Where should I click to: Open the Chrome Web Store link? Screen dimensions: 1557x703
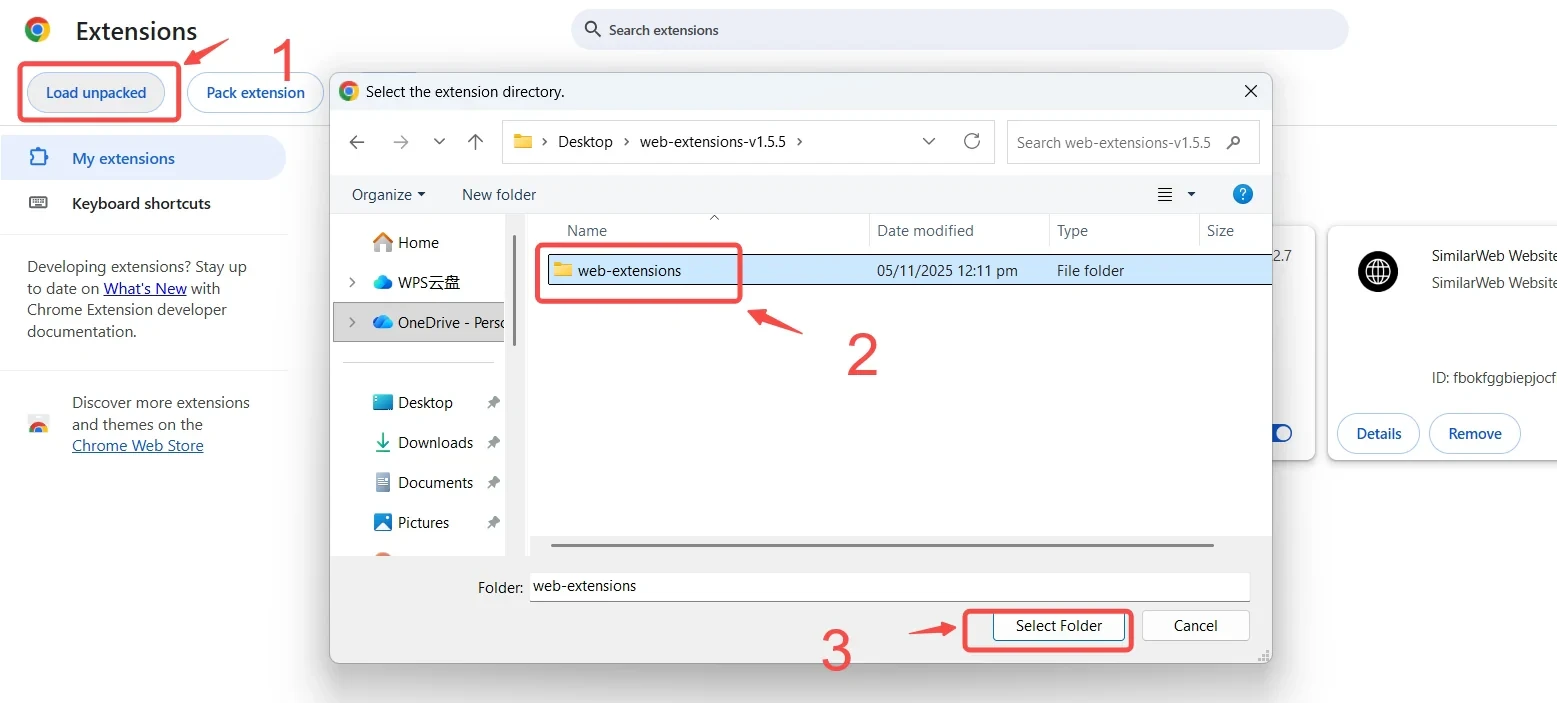pos(137,446)
